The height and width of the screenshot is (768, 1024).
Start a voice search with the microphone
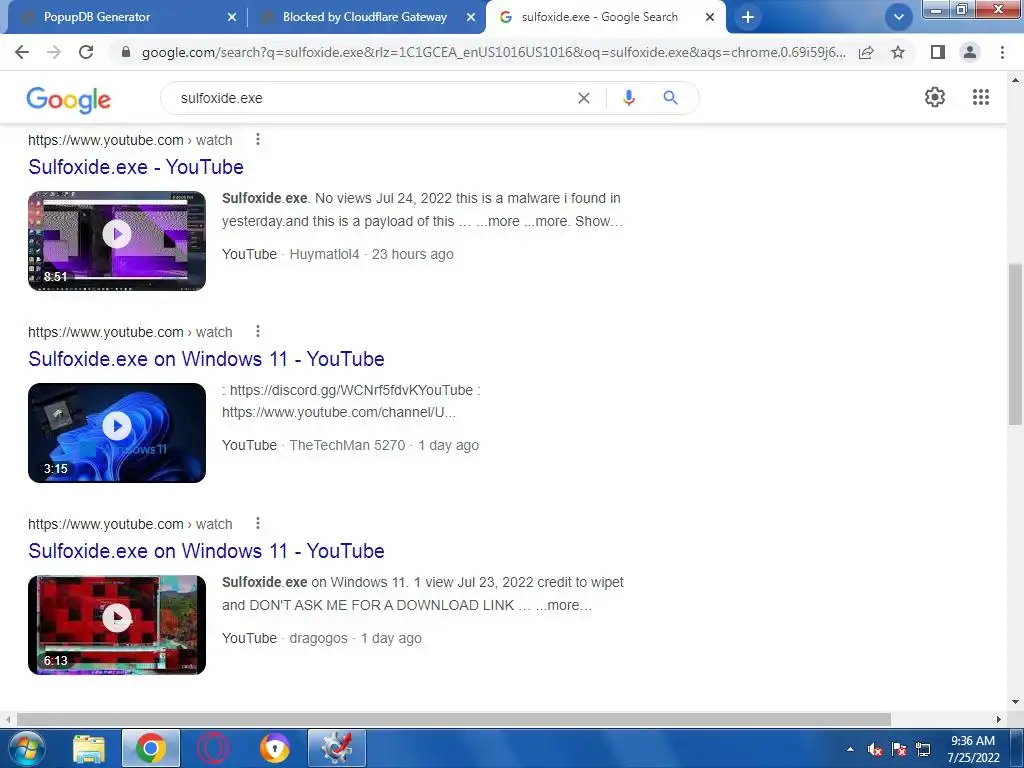629,98
